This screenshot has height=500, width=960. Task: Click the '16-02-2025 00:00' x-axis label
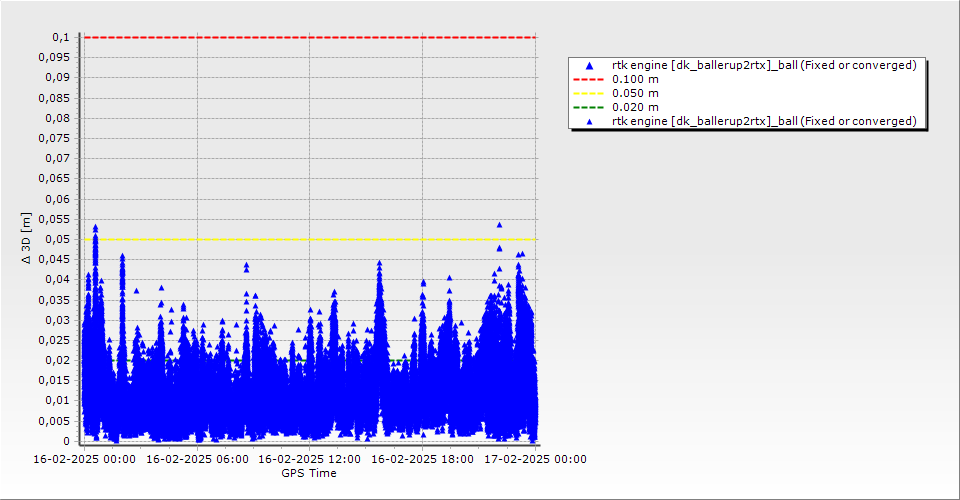[x=84, y=459]
